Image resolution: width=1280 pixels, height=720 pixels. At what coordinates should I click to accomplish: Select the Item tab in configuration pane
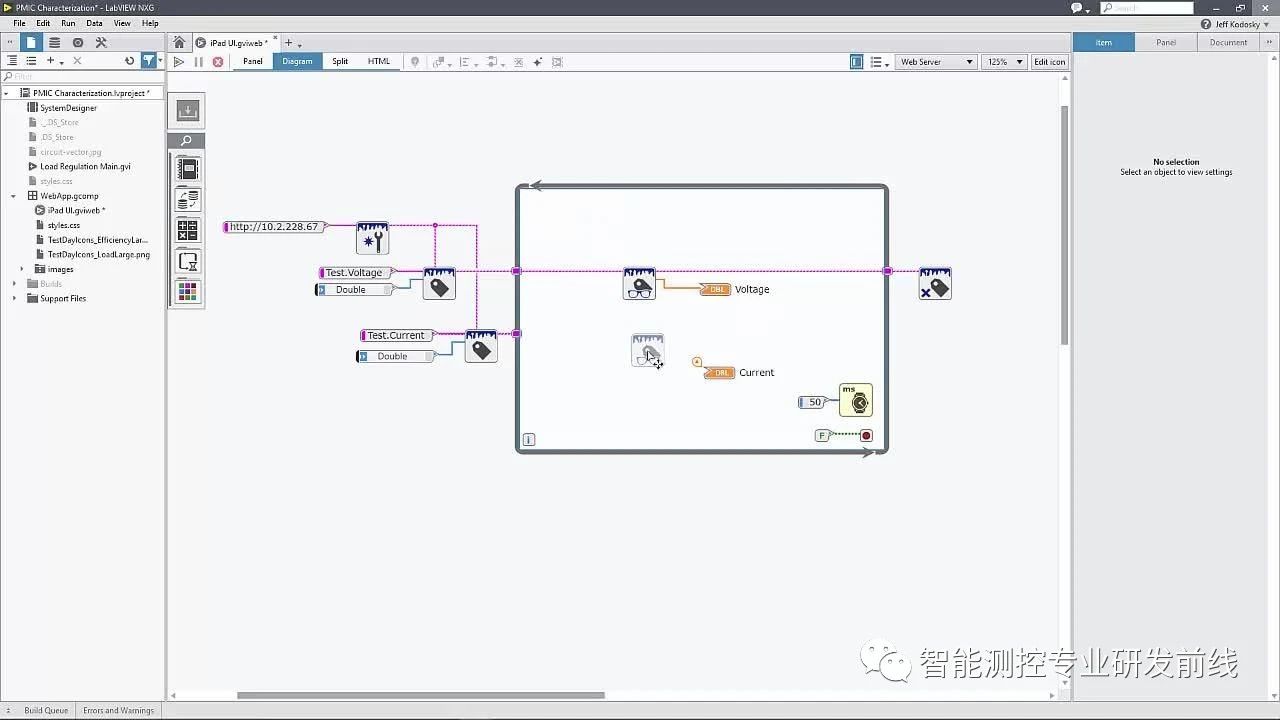tap(1104, 42)
